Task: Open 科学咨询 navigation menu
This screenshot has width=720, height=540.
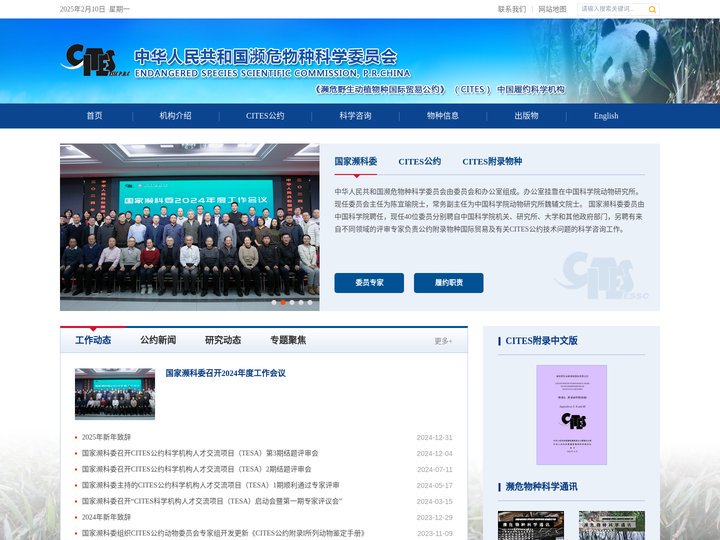Action: click(355, 116)
